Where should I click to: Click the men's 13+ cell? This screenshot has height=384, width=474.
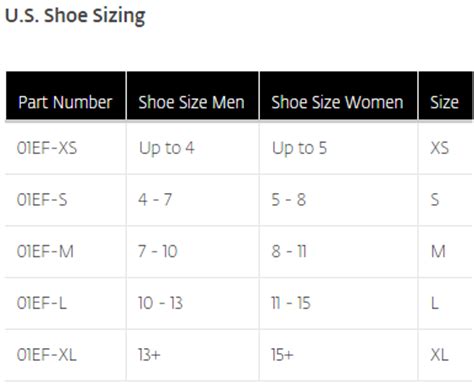[x=193, y=355]
